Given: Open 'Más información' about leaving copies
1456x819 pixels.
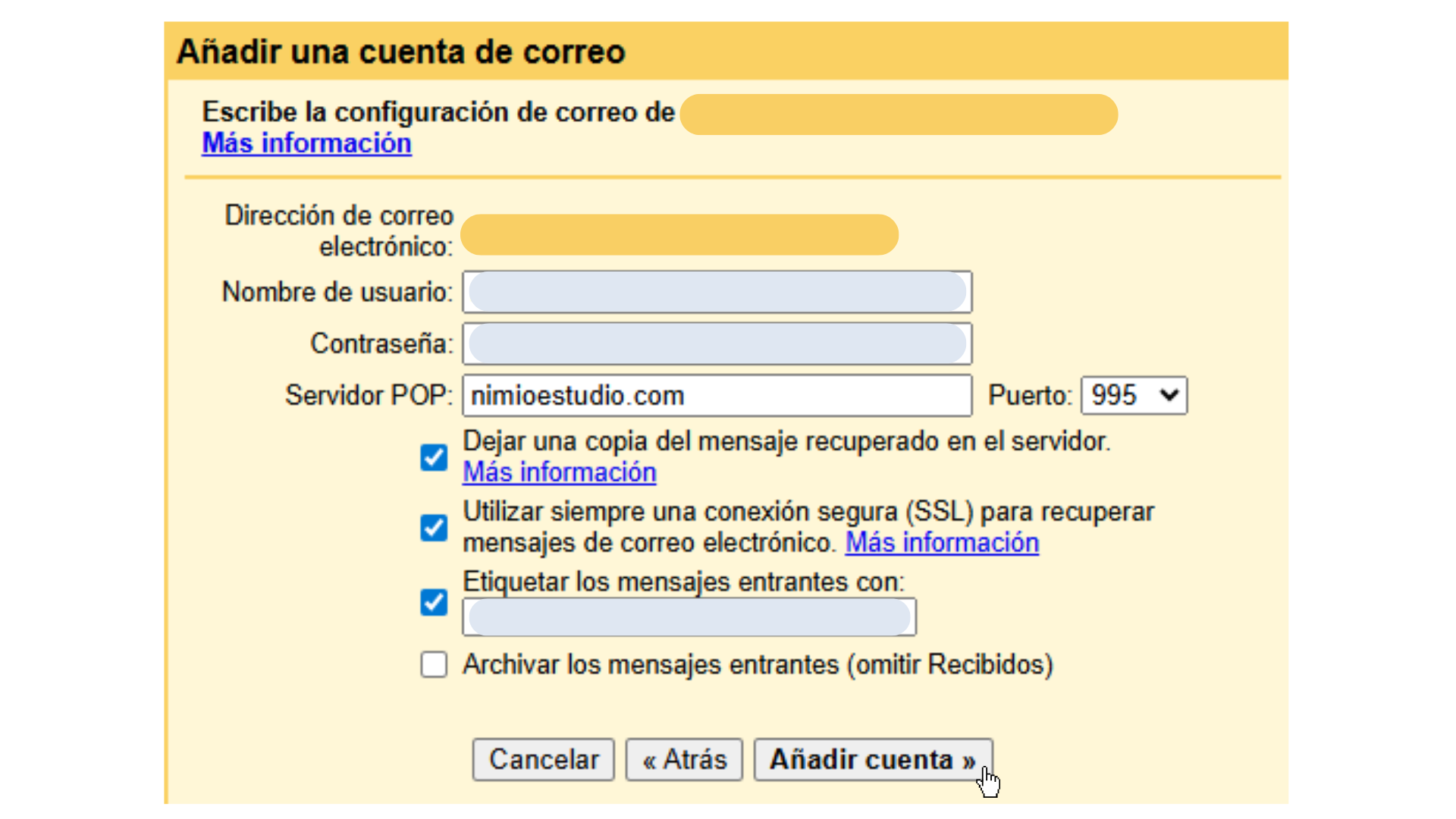Looking at the screenshot, I should tap(559, 472).
